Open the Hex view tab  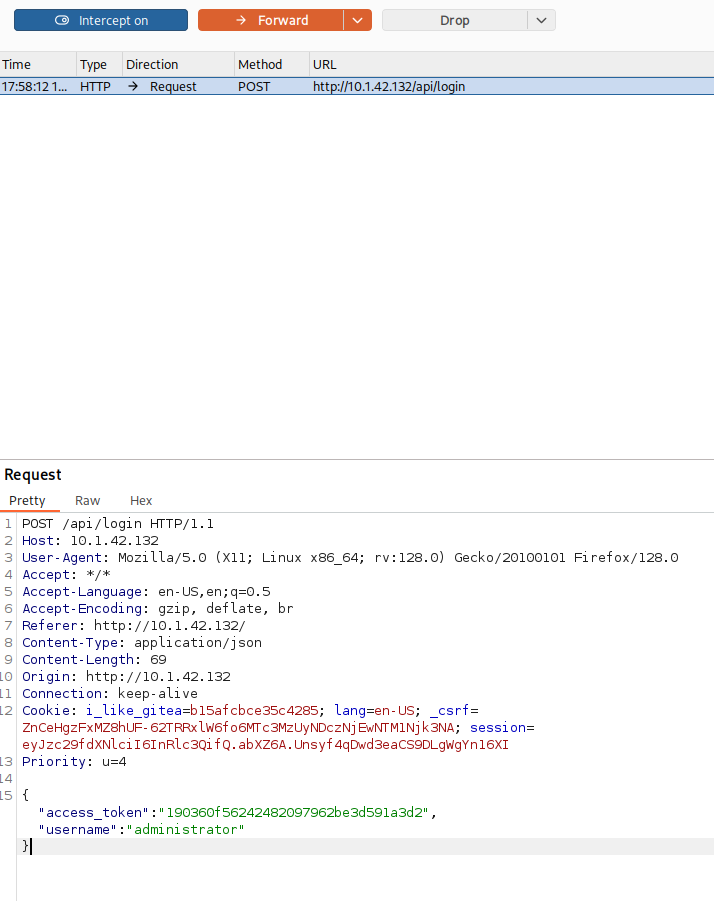pyautogui.click(x=141, y=501)
